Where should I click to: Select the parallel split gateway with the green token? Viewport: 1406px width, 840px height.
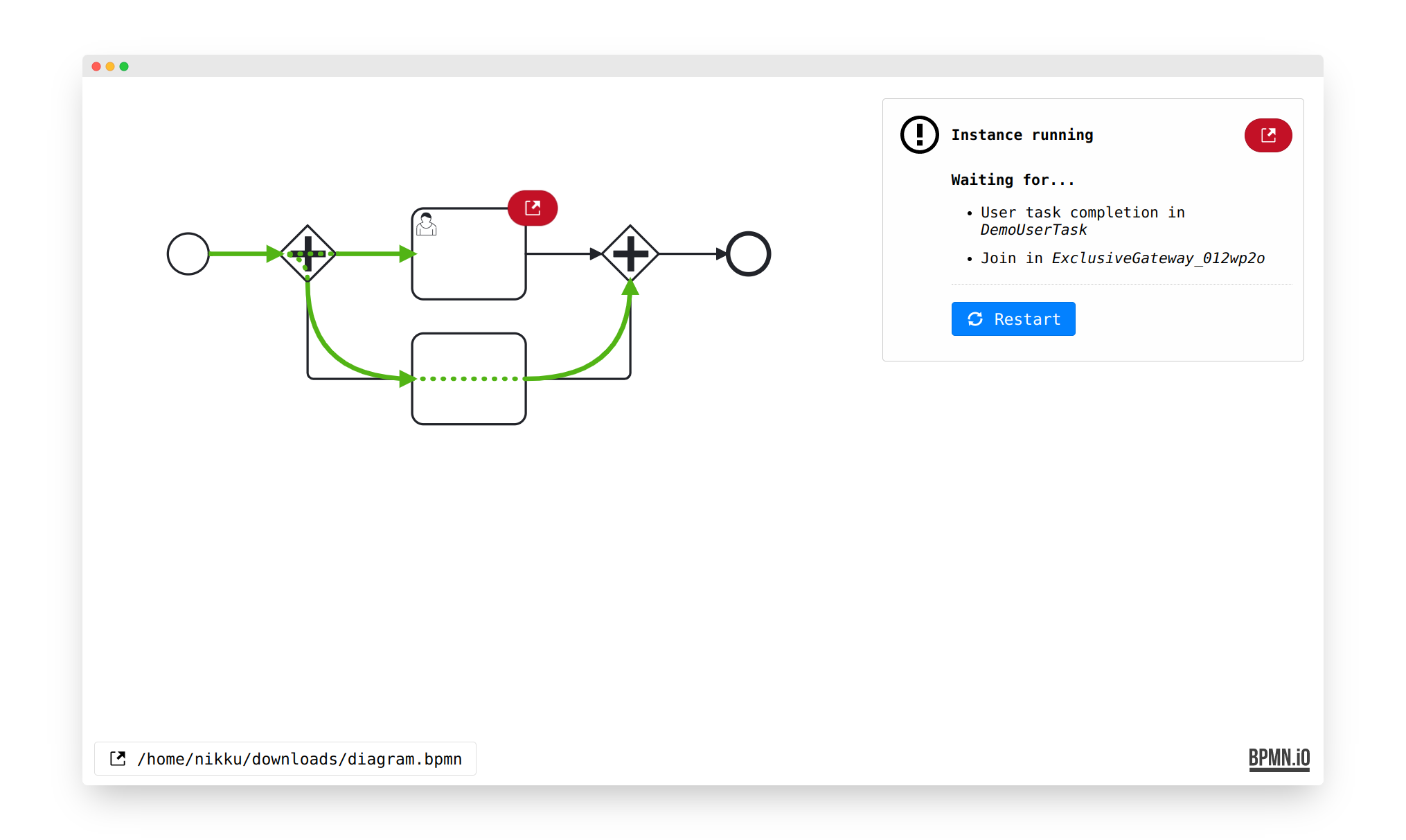[308, 253]
